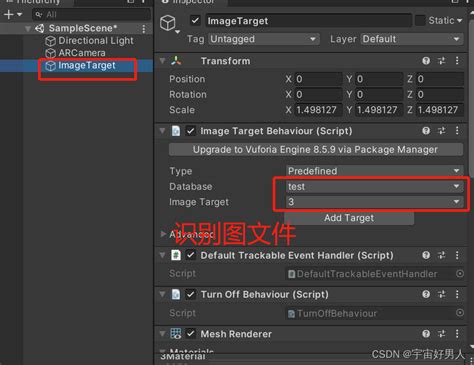Screen dimensions: 474x365
Task: Open the Hierarchy add-object plus menu
Action: [x=12, y=14]
